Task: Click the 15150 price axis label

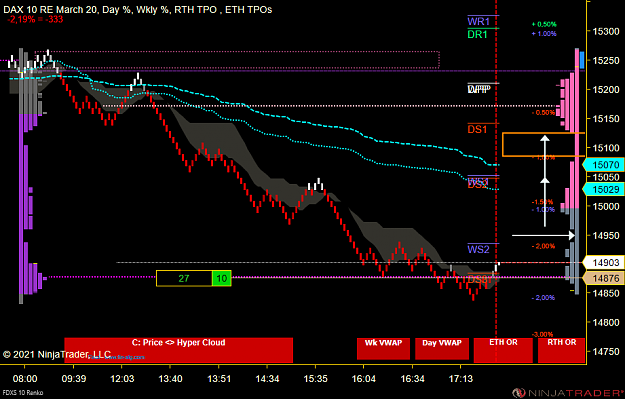Action: (x=606, y=119)
